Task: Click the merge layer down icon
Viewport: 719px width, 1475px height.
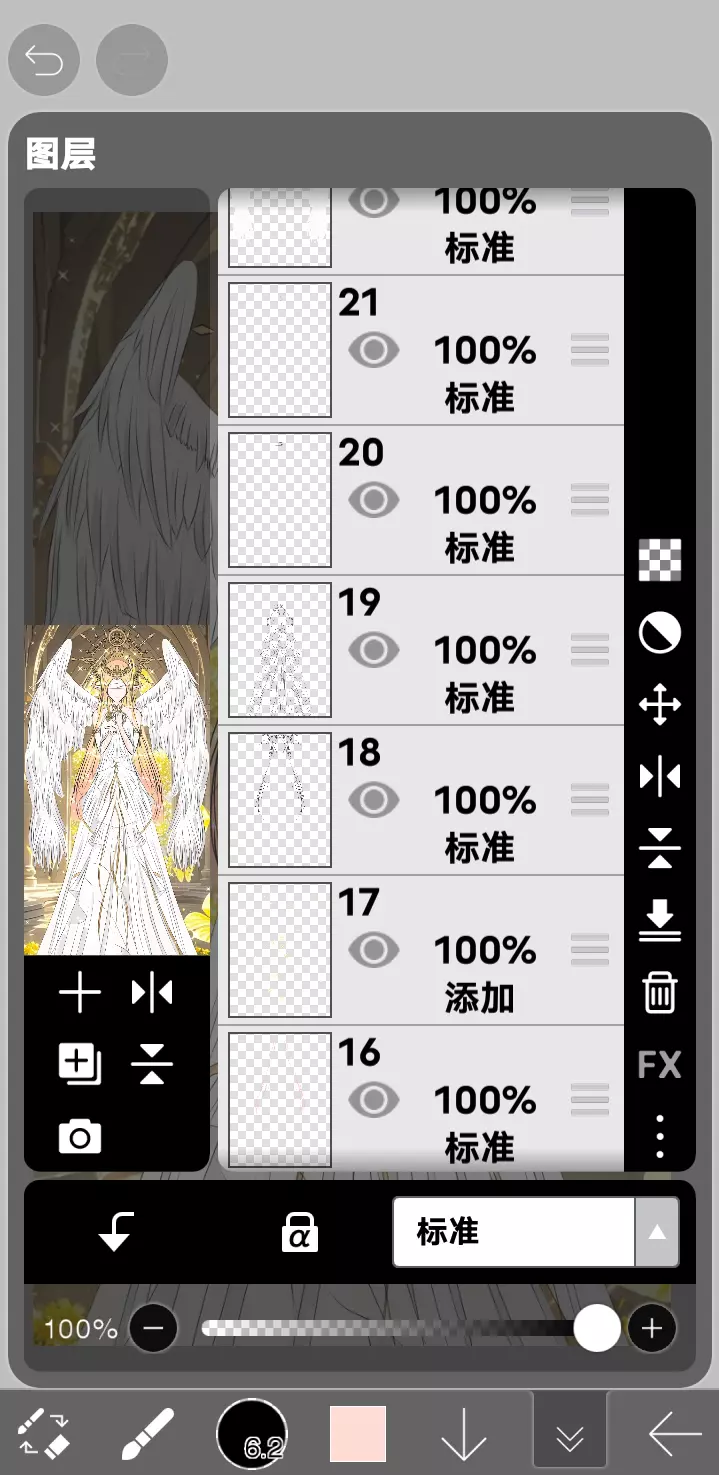Action: 660,920
